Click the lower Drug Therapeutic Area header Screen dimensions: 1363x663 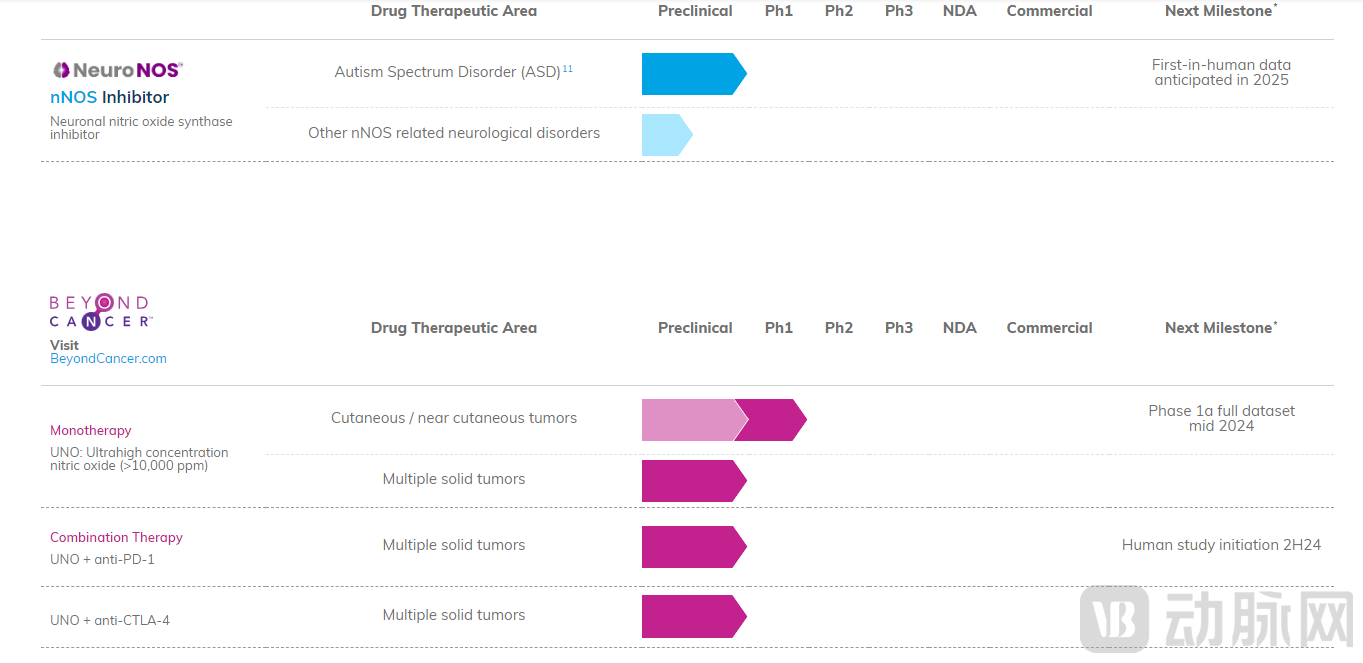click(x=453, y=328)
